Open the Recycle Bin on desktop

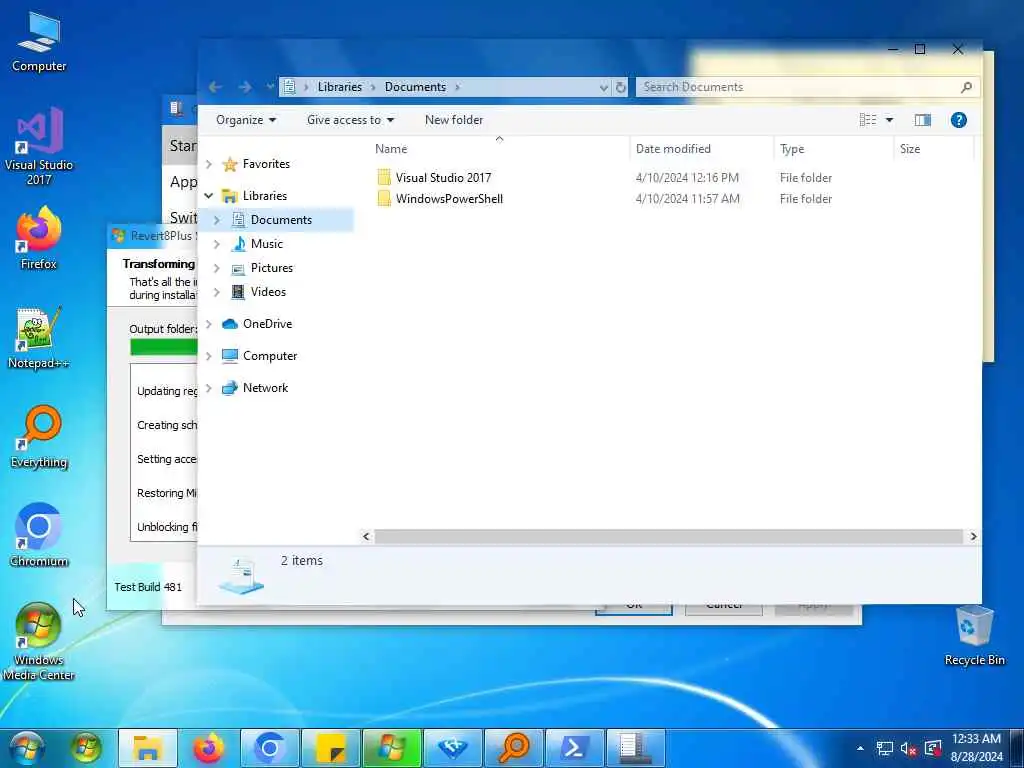click(x=974, y=636)
